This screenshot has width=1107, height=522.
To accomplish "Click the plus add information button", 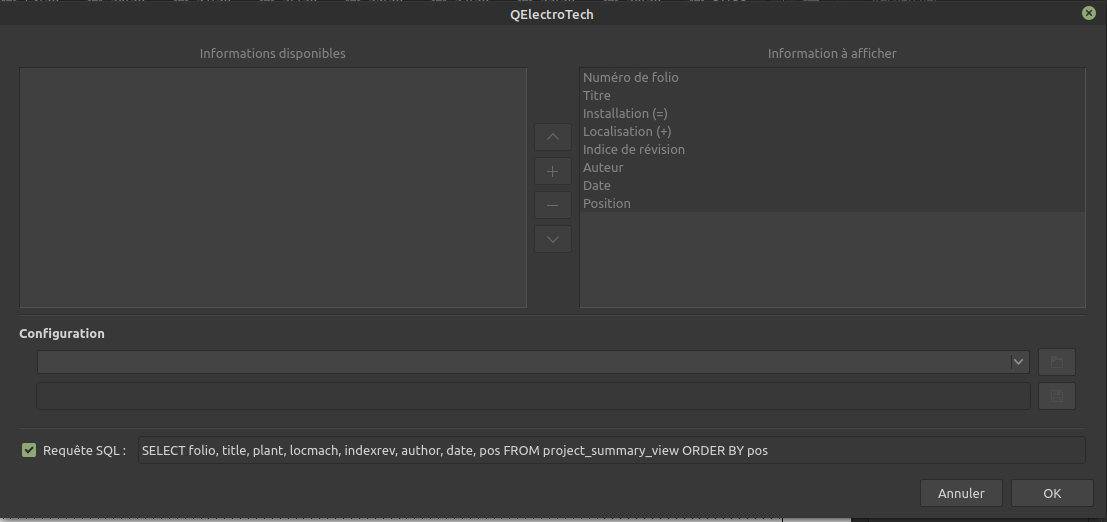I will pyautogui.click(x=553, y=171).
